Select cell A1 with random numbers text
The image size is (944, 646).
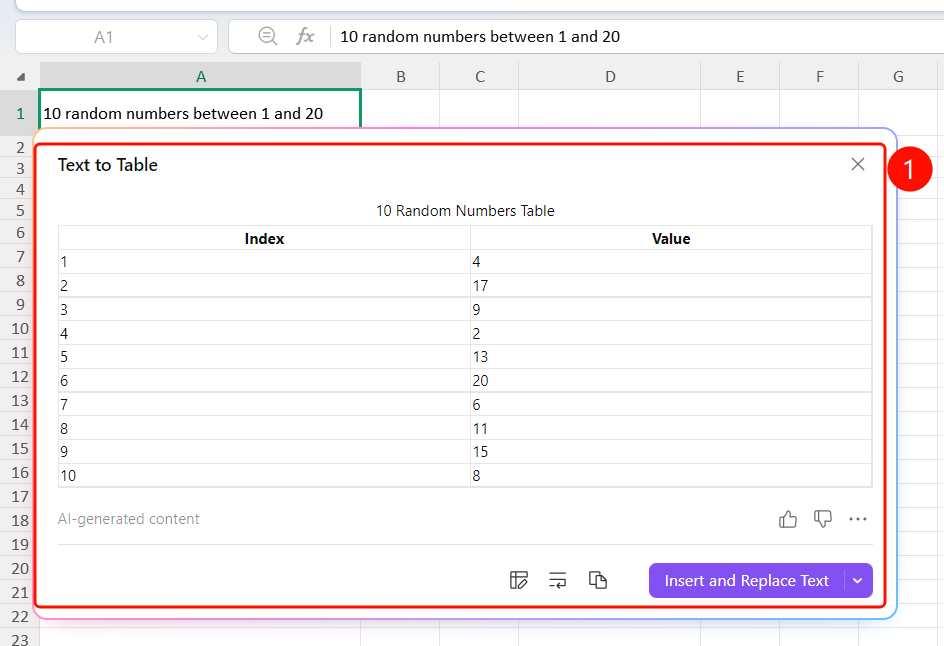[200, 113]
